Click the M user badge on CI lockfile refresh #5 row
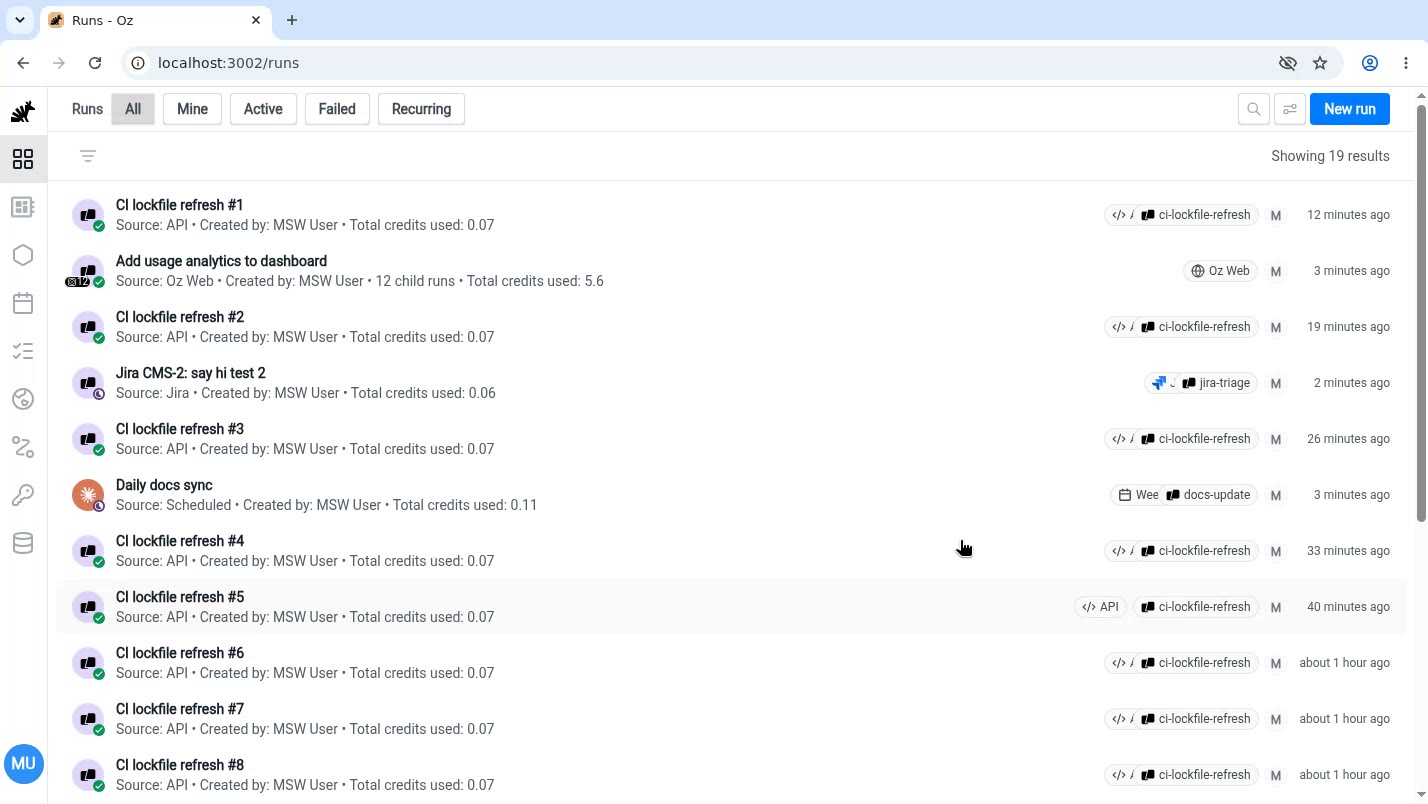 click(x=1276, y=607)
